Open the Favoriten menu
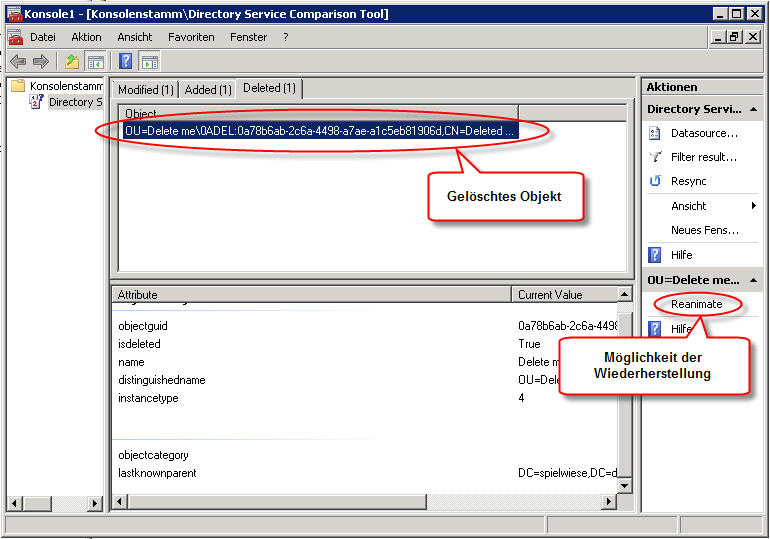This screenshot has width=770, height=539. 191,37
